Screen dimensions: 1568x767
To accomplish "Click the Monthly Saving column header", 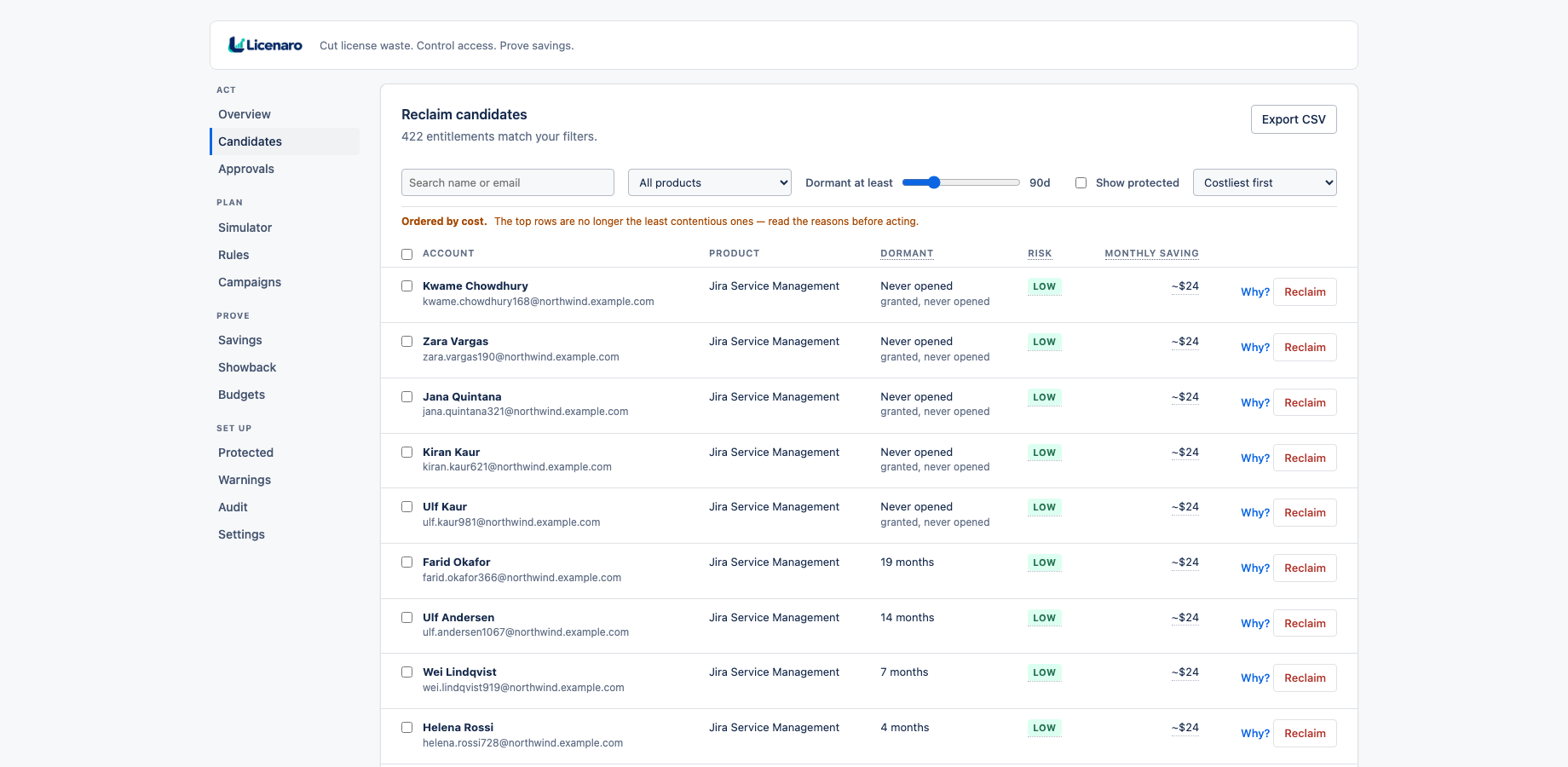I will [x=1151, y=253].
